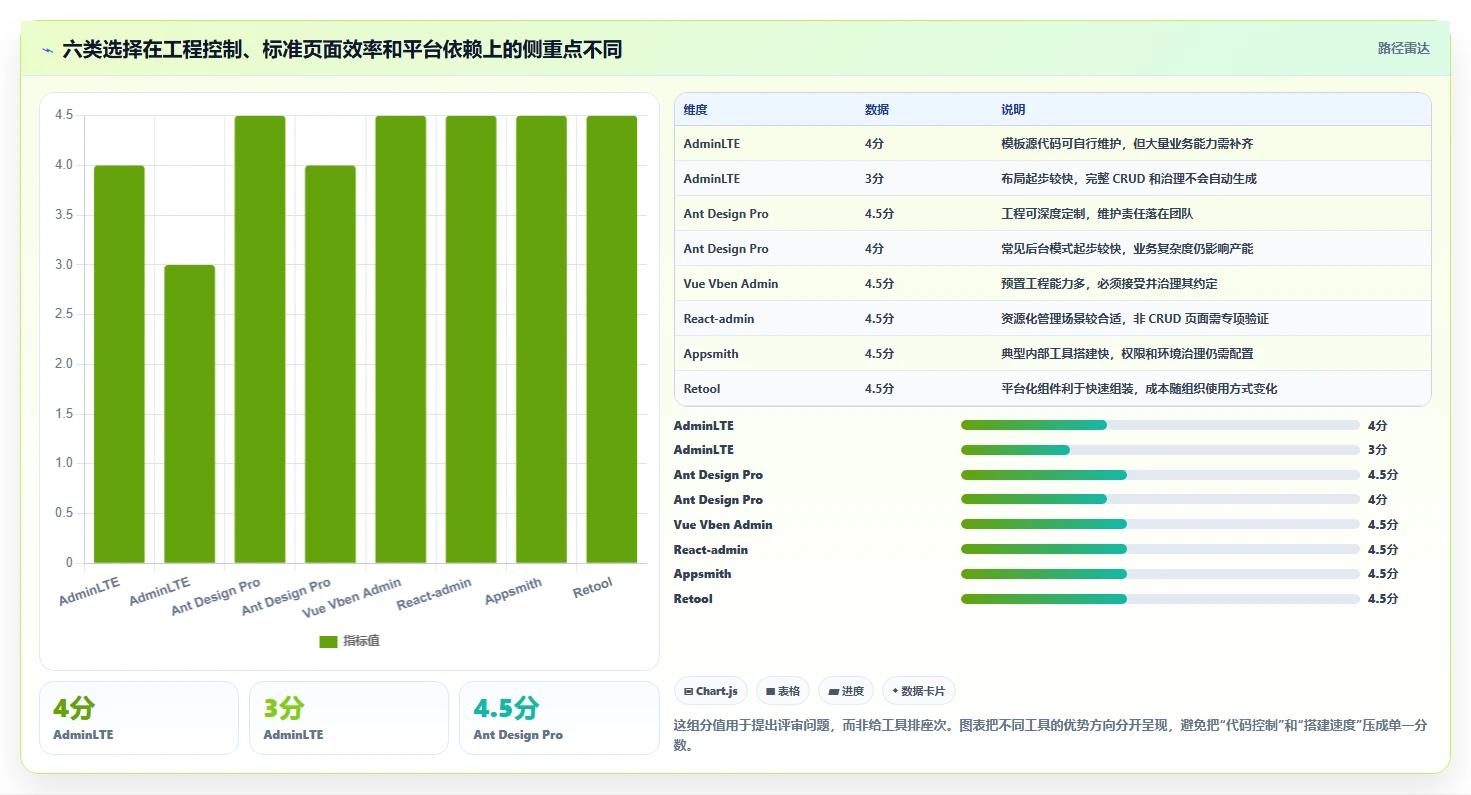Viewport: 1471px width, 795px height.
Task: Click the 3分 AdminLTE data card
Action: click(349, 718)
